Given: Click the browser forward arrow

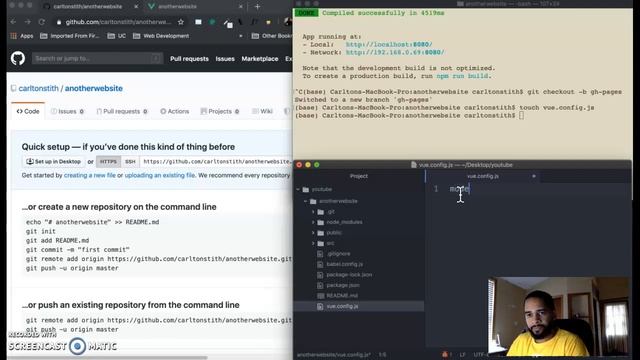Looking at the screenshot, I should pos(27,22).
